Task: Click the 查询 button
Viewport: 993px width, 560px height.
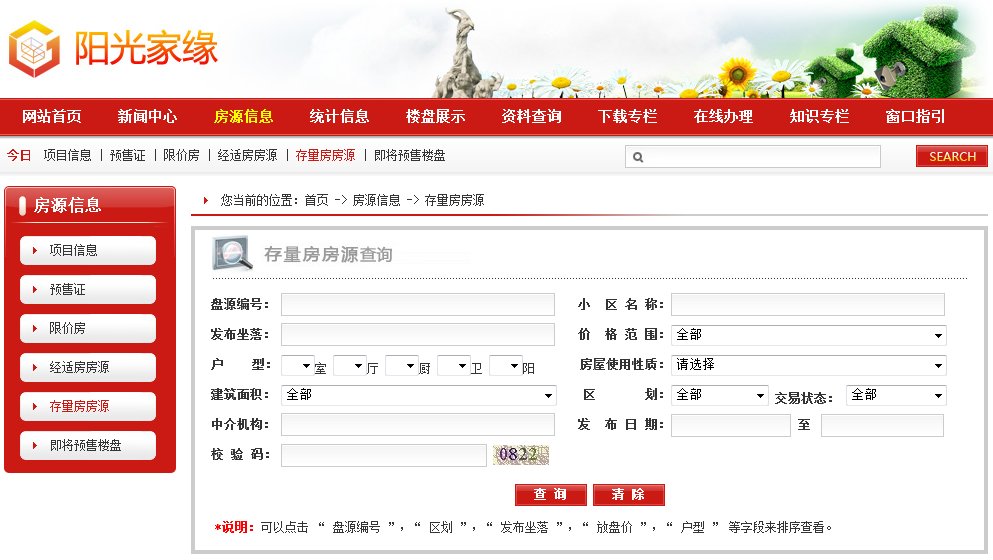Action: tap(551, 495)
